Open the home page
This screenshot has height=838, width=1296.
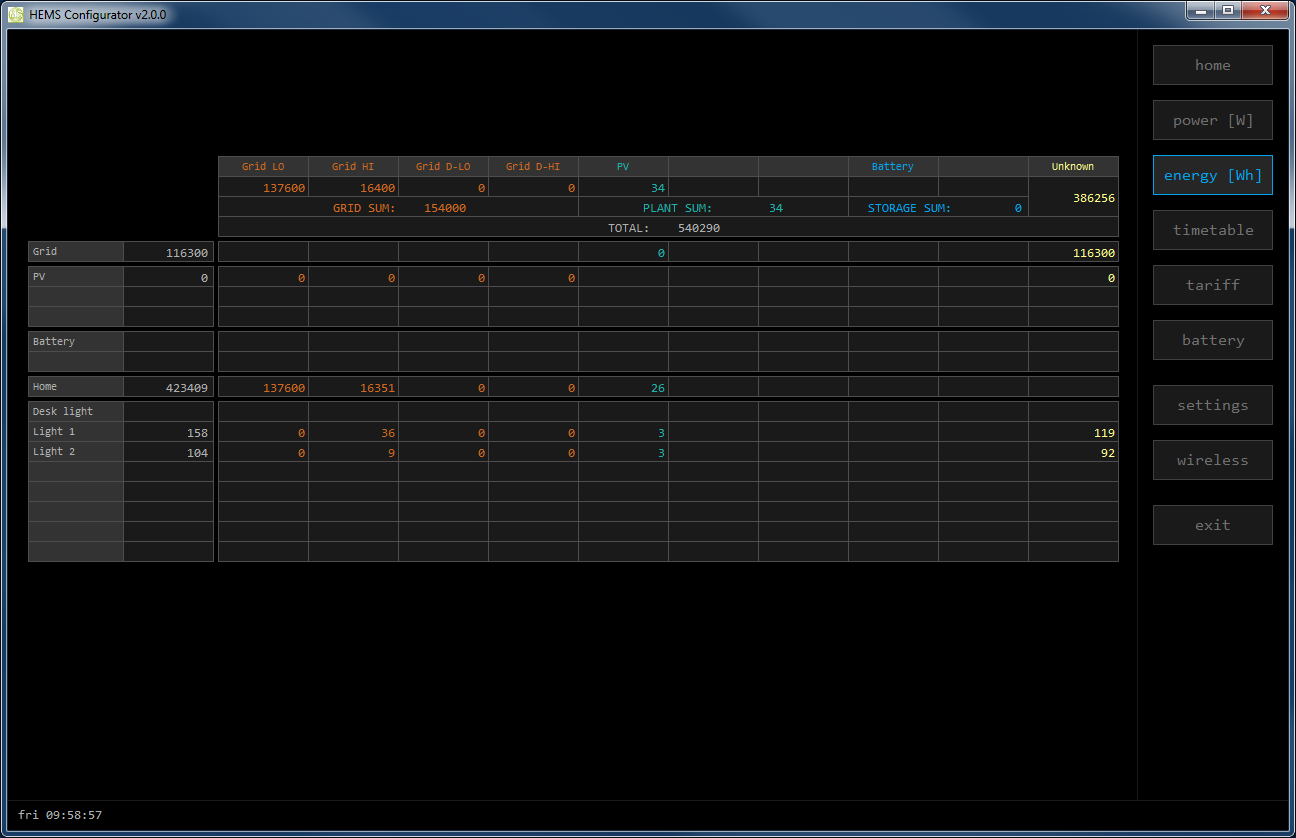pos(1212,65)
